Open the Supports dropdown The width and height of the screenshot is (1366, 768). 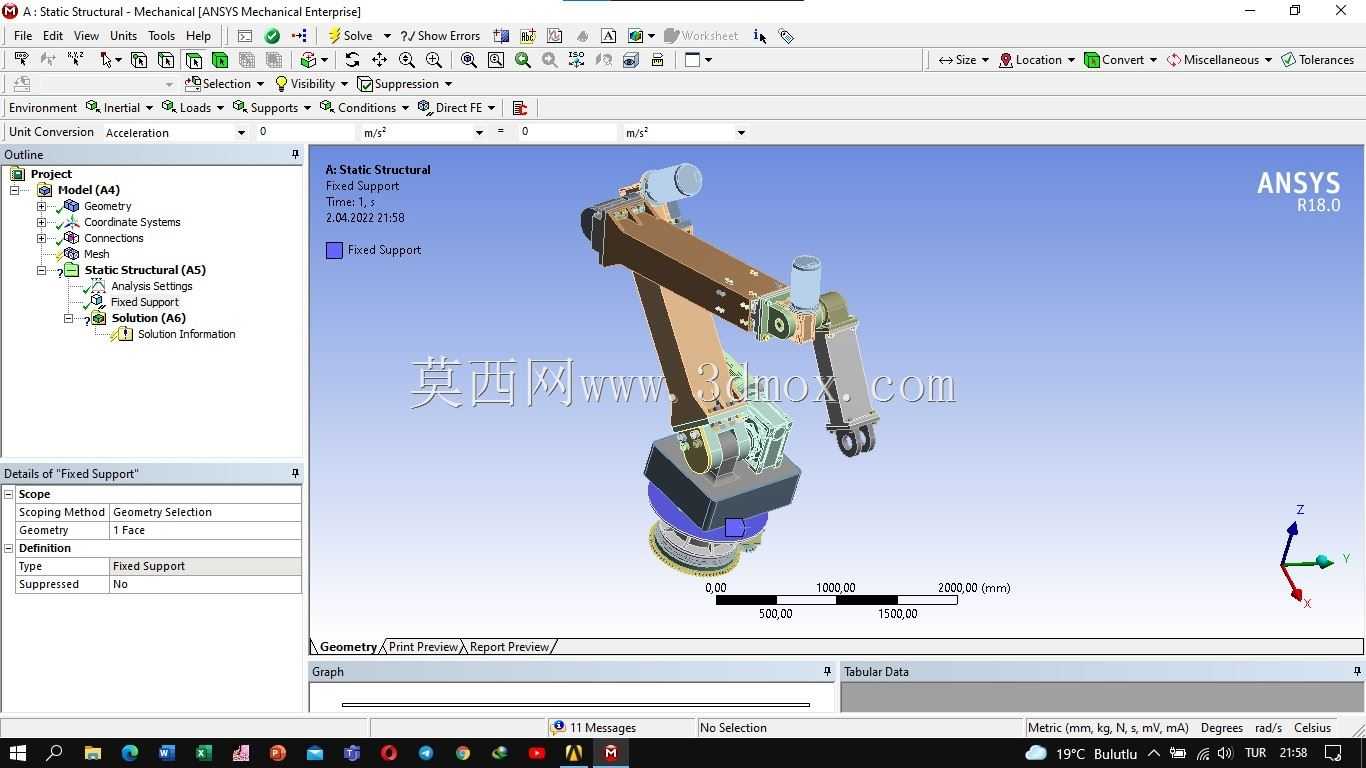[272, 108]
